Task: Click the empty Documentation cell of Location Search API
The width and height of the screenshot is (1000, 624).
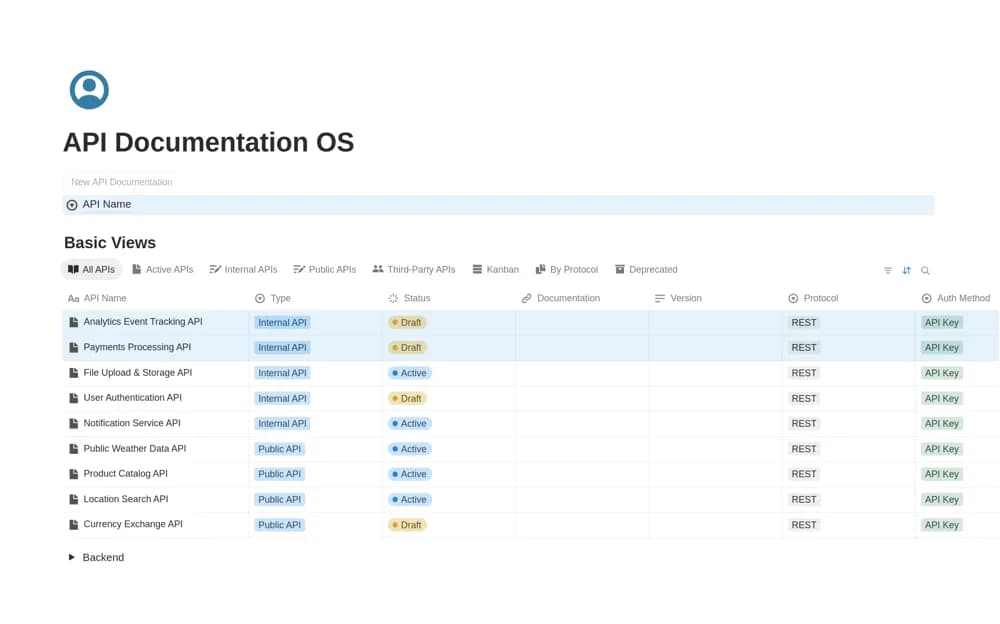Action: pyautogui.click(x=582, y=500)
